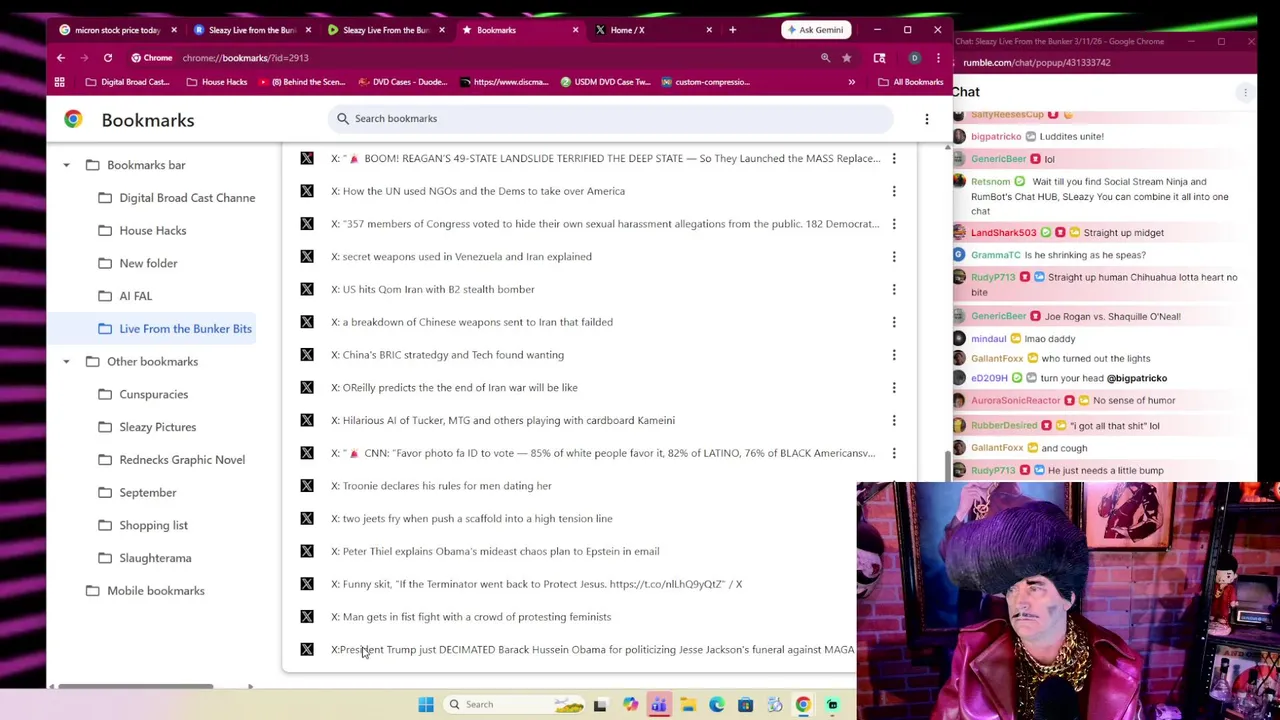
Task: Reload the Bookmarks page
Action: coord(108,58)
